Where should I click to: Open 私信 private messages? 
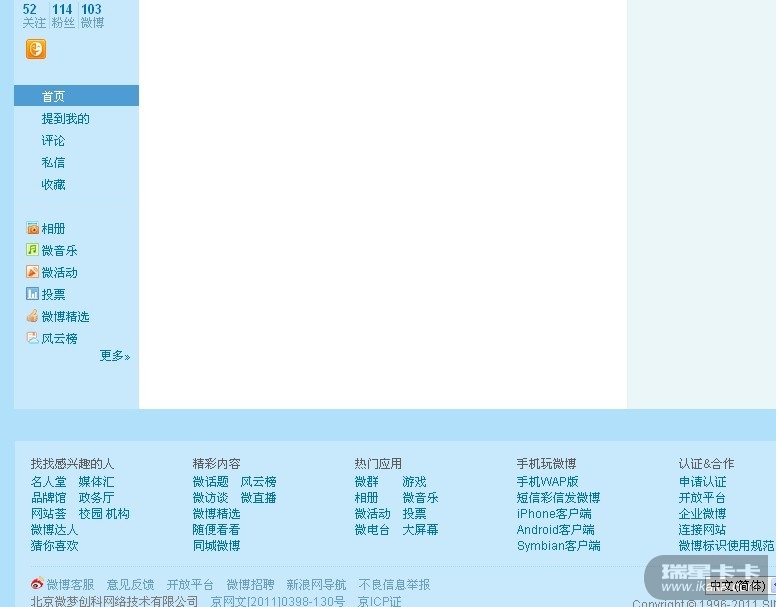(x=53, y=163)
